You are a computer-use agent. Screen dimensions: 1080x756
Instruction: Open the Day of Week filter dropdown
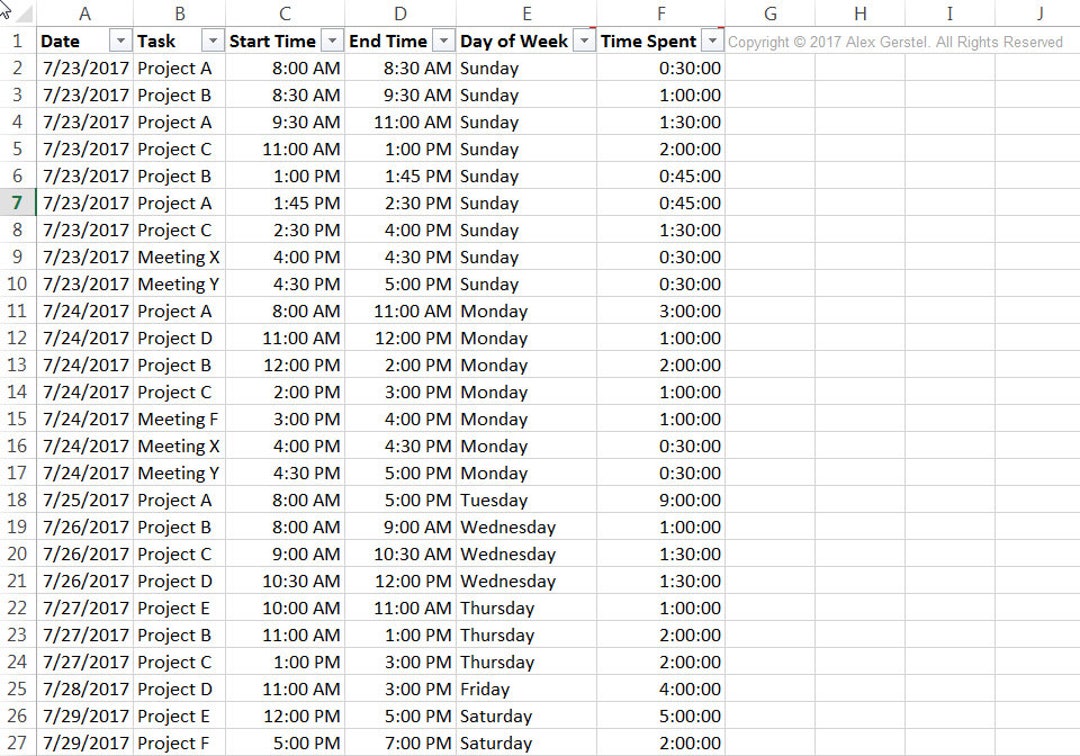tap(586, 41)
